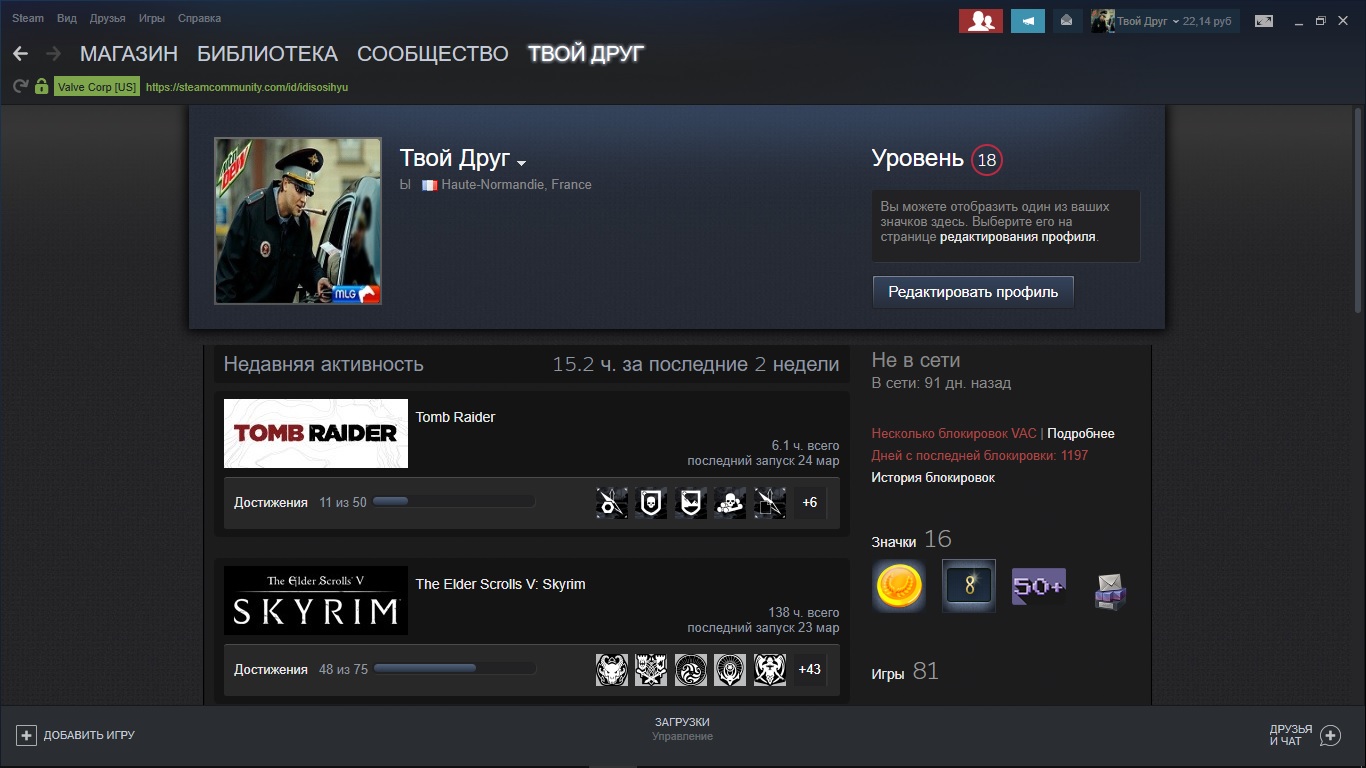Click the second Tomb Raider achievement icon
Viewport: 1366px width, 768px height.
pyautogui.click(x=651, y=503)
